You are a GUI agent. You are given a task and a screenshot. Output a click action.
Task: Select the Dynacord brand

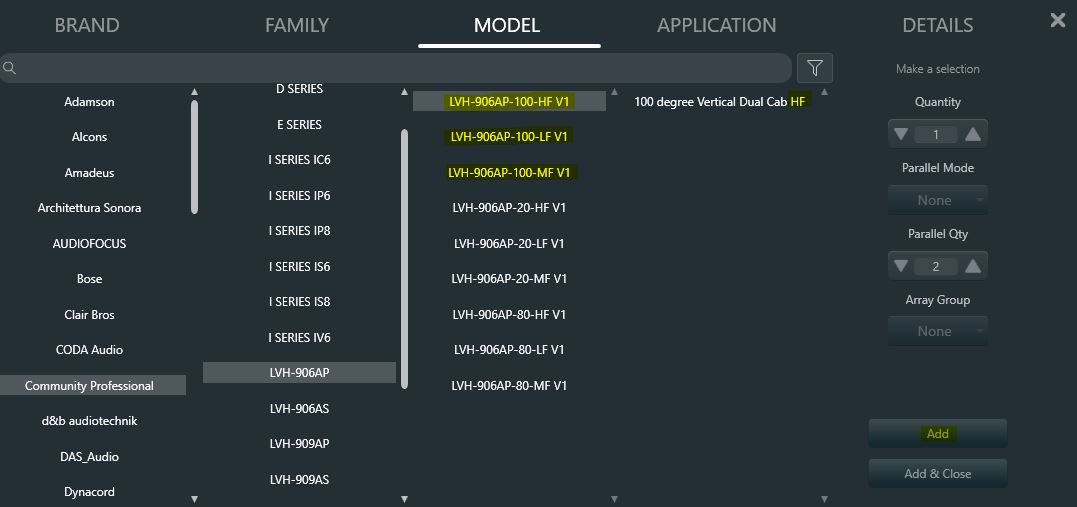[89, 492]
